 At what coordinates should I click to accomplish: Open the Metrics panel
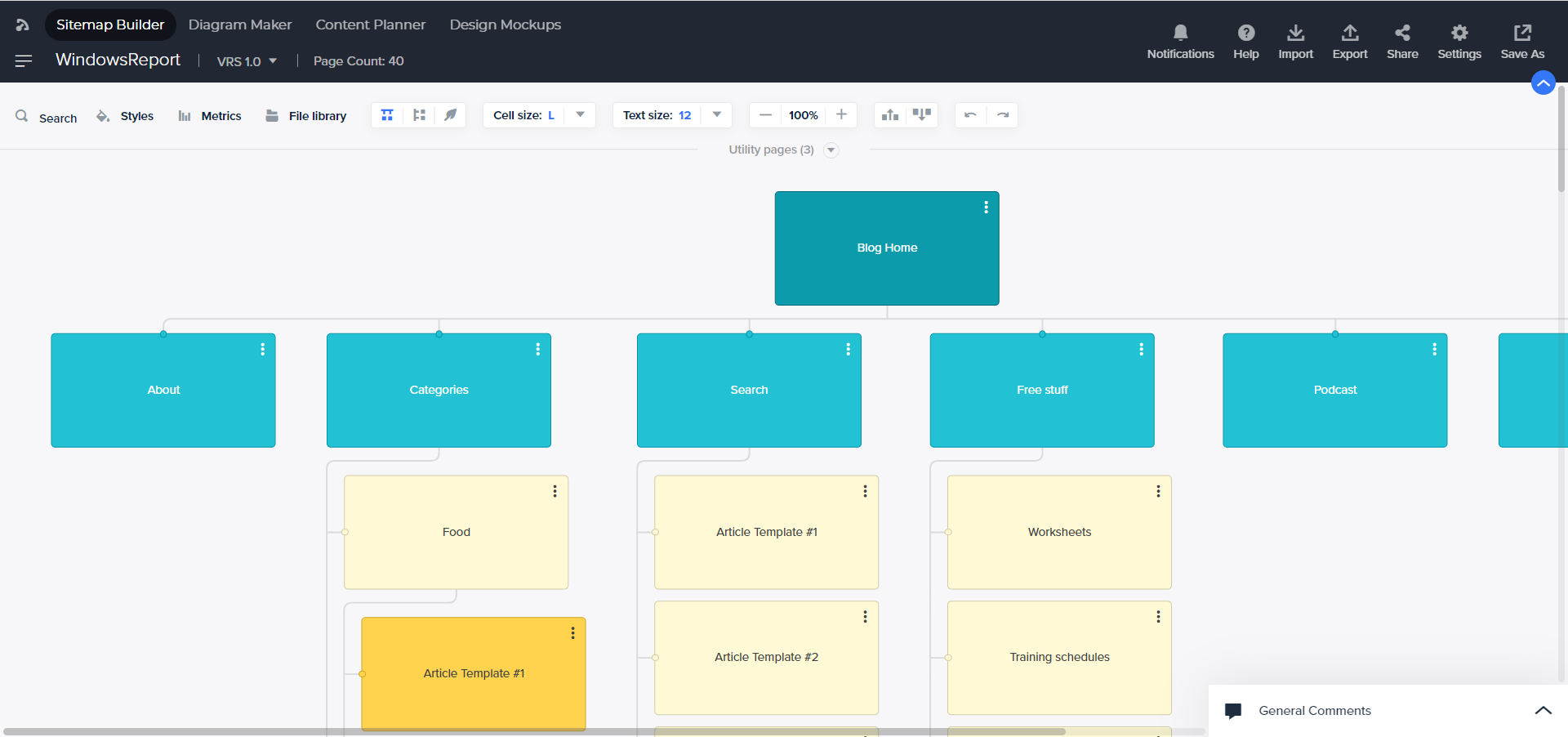[x=210, y=116]
